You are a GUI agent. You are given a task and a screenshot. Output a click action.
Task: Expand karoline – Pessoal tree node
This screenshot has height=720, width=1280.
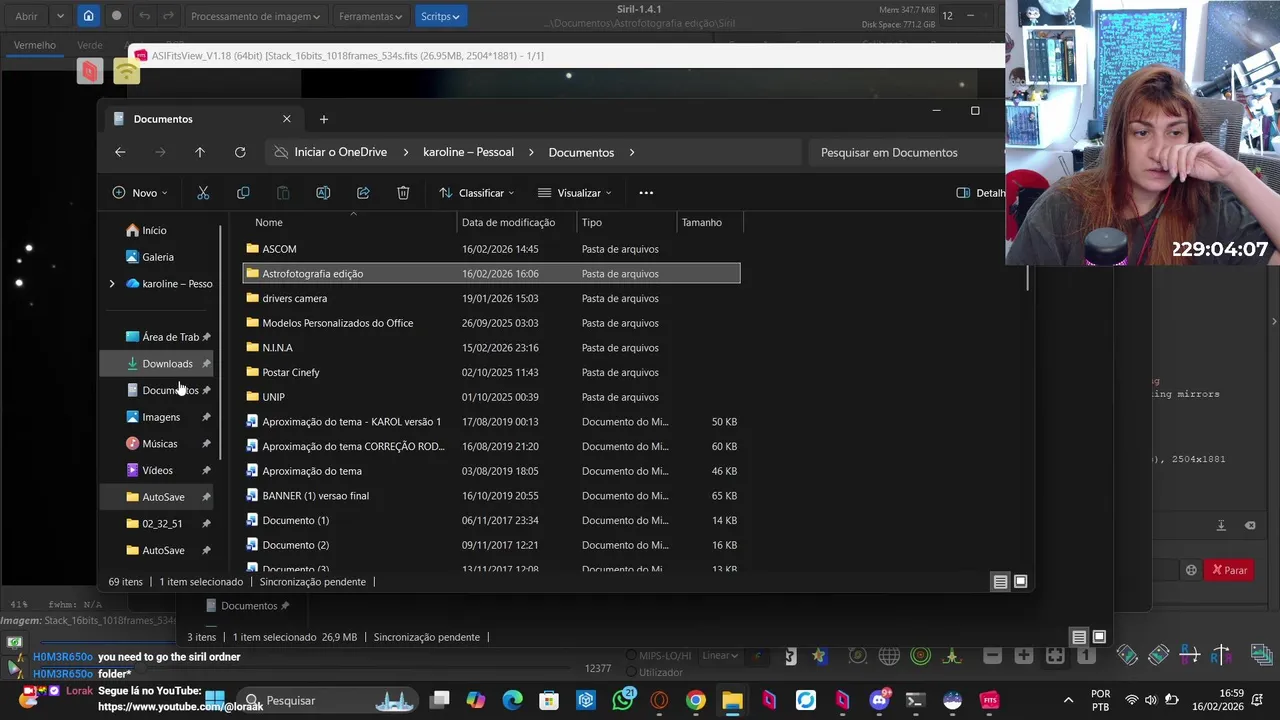click(112, 284)
